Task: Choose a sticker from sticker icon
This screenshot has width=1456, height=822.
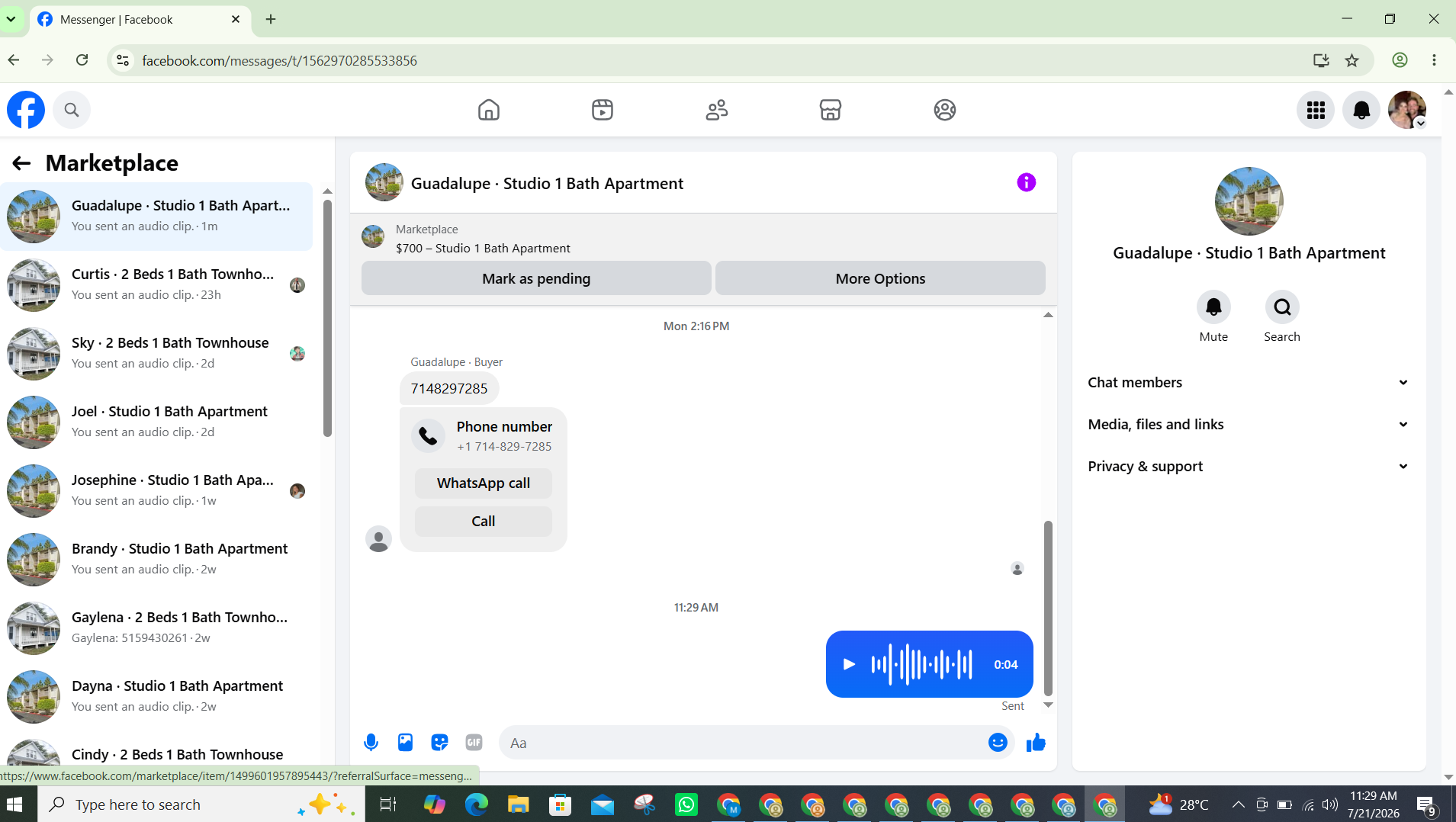Action: tap(440, 743)
